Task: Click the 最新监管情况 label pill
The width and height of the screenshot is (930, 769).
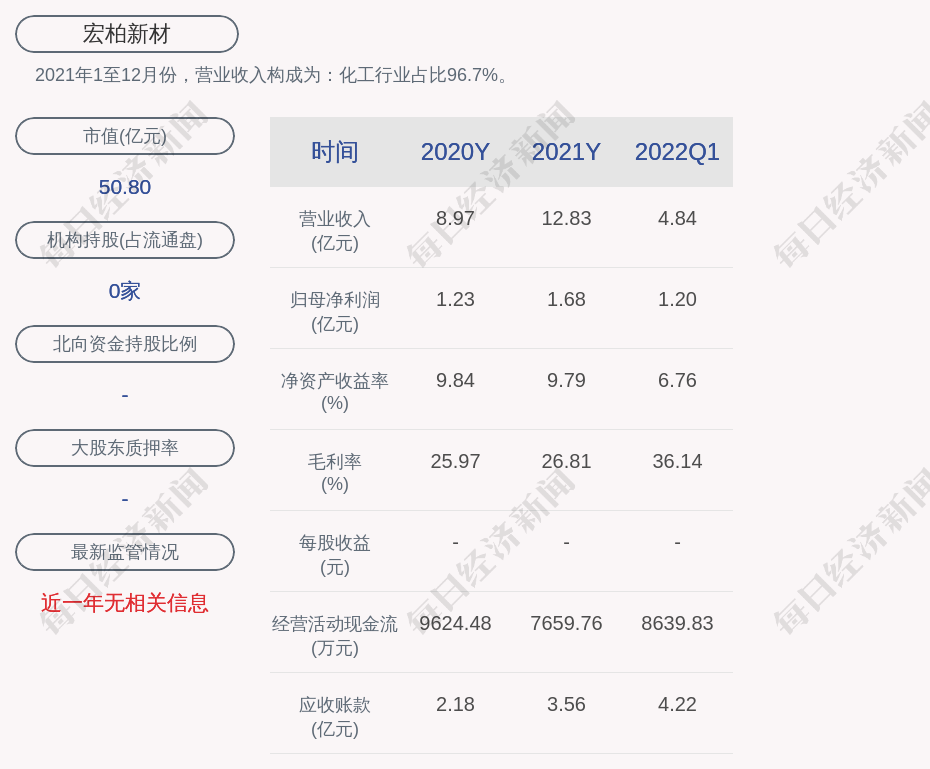Action: pos(125,552)
